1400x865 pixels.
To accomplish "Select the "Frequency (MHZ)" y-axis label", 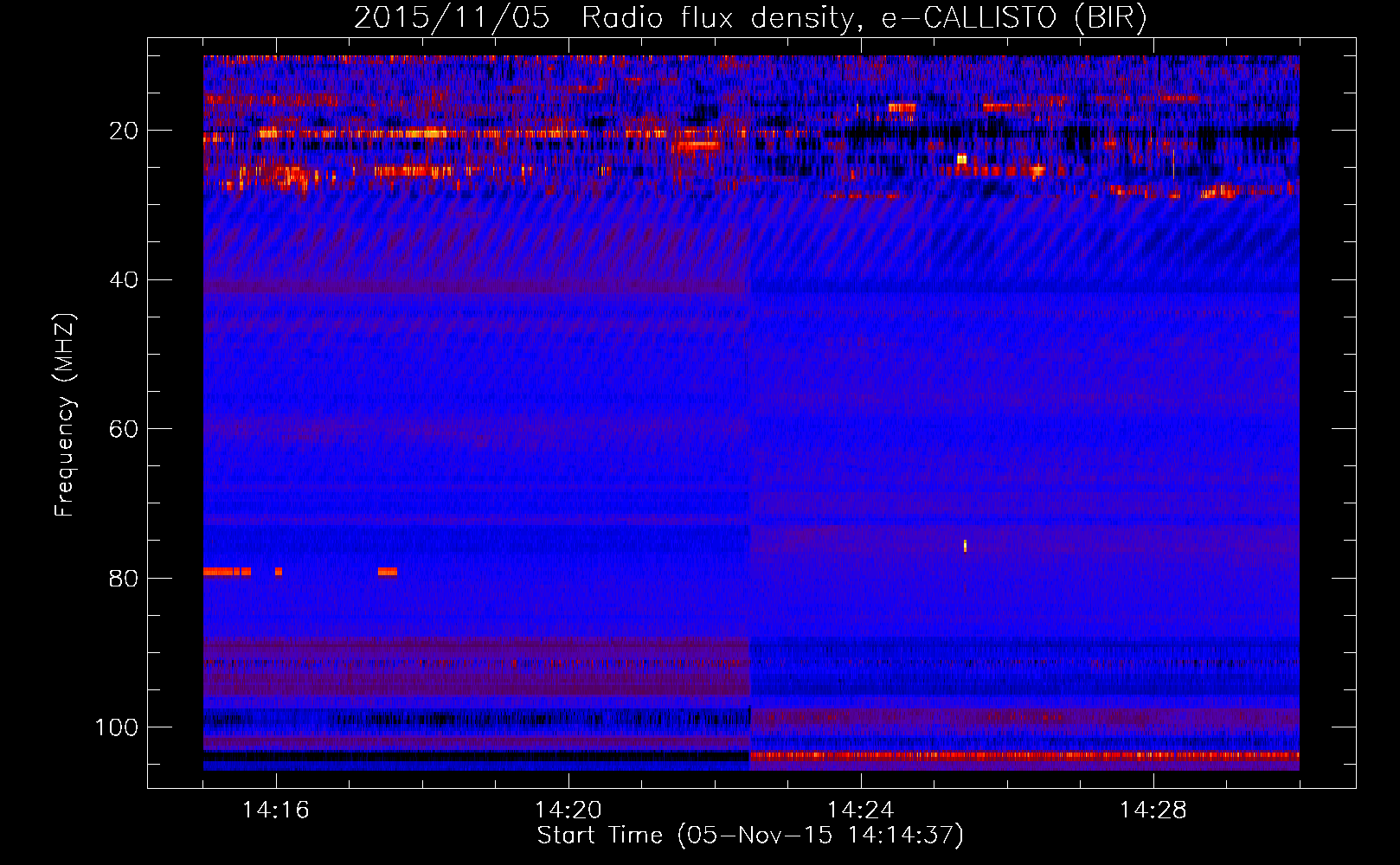I will (65, 414).
